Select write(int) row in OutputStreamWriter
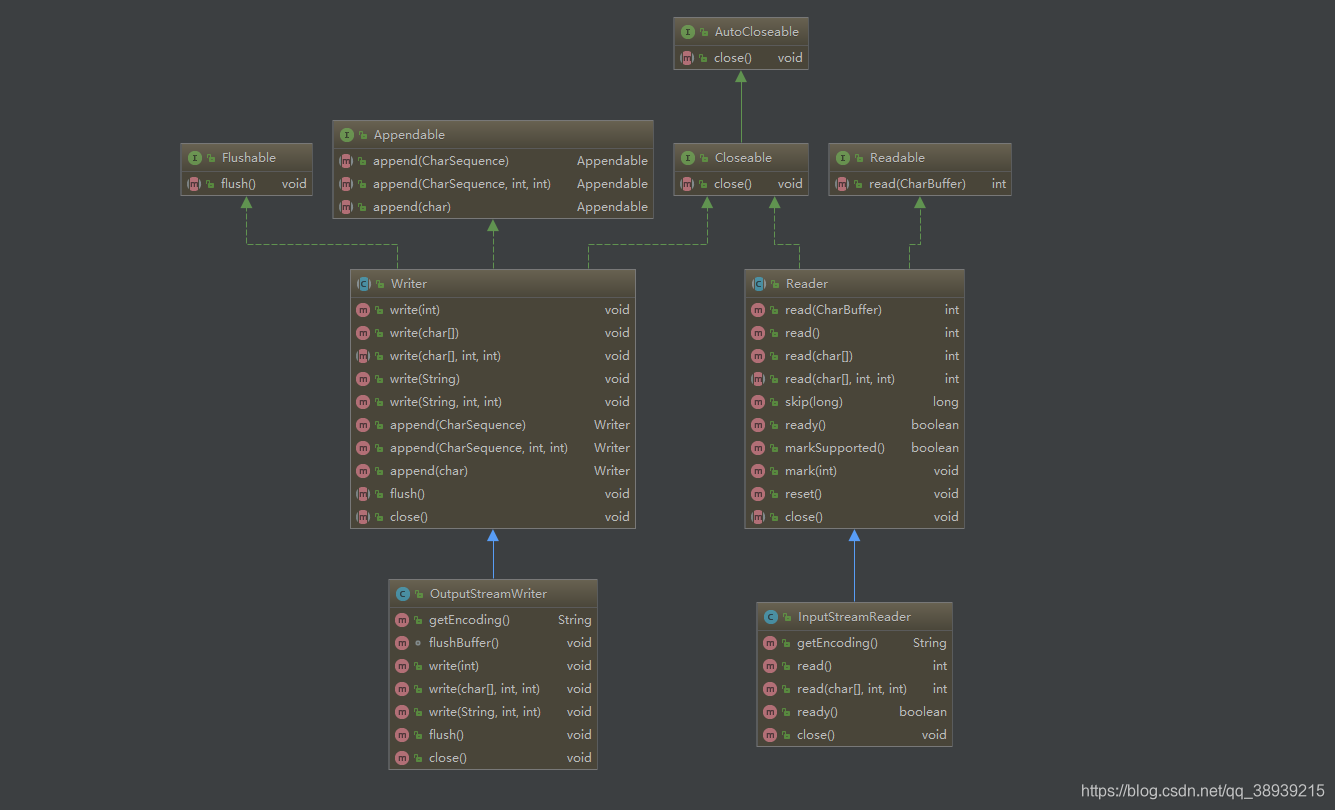This screenshot has width=1335, height=810. [493, 666]
